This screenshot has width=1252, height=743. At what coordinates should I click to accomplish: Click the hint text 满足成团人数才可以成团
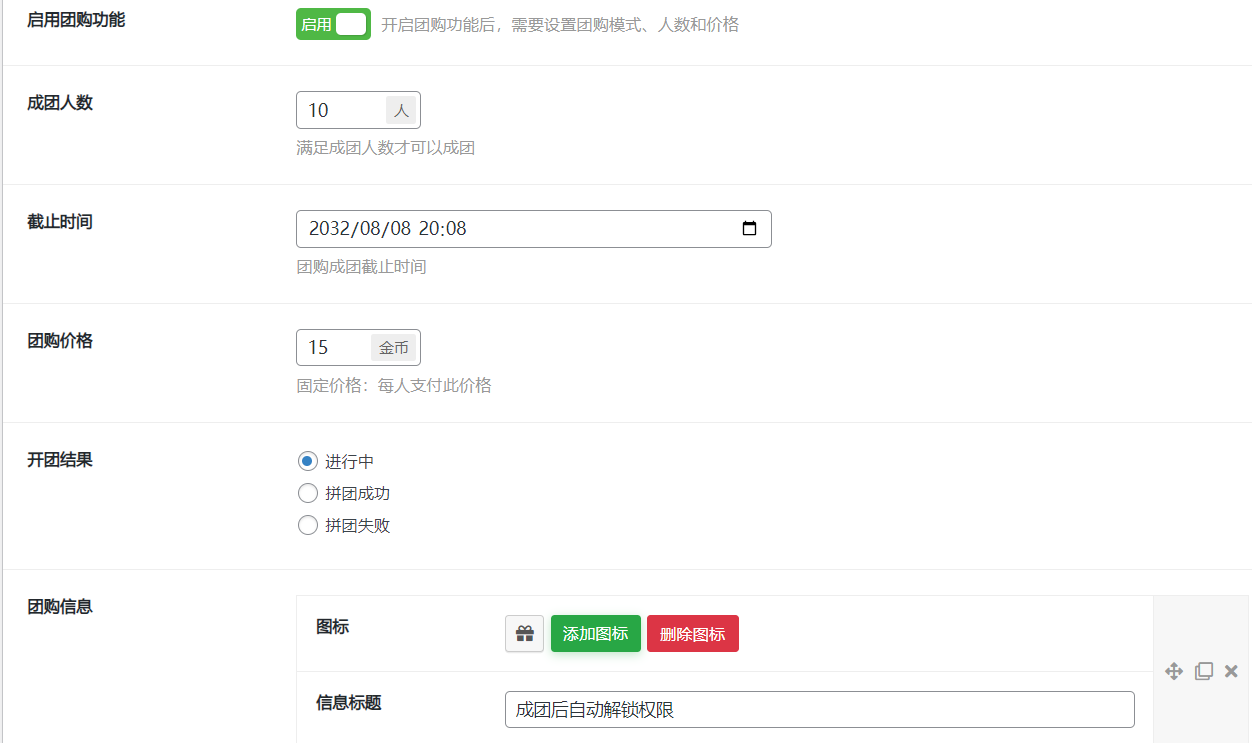385,148
